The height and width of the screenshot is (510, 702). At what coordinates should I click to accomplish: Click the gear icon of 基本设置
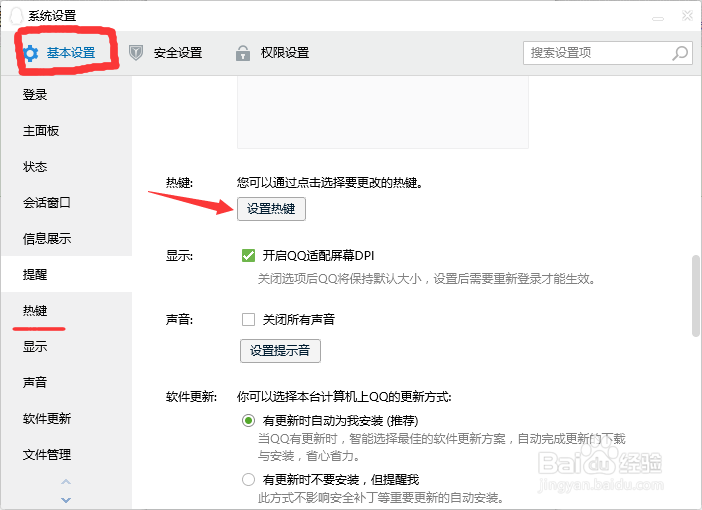coord(30,53)
